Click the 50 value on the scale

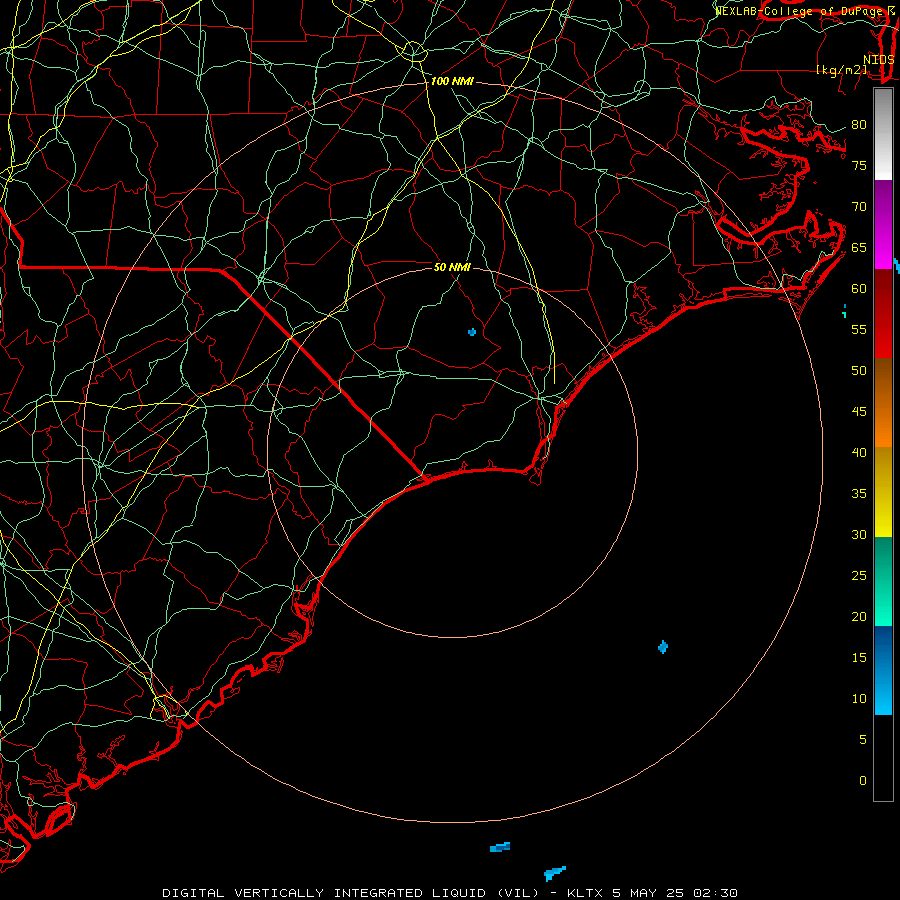[859, 370]
